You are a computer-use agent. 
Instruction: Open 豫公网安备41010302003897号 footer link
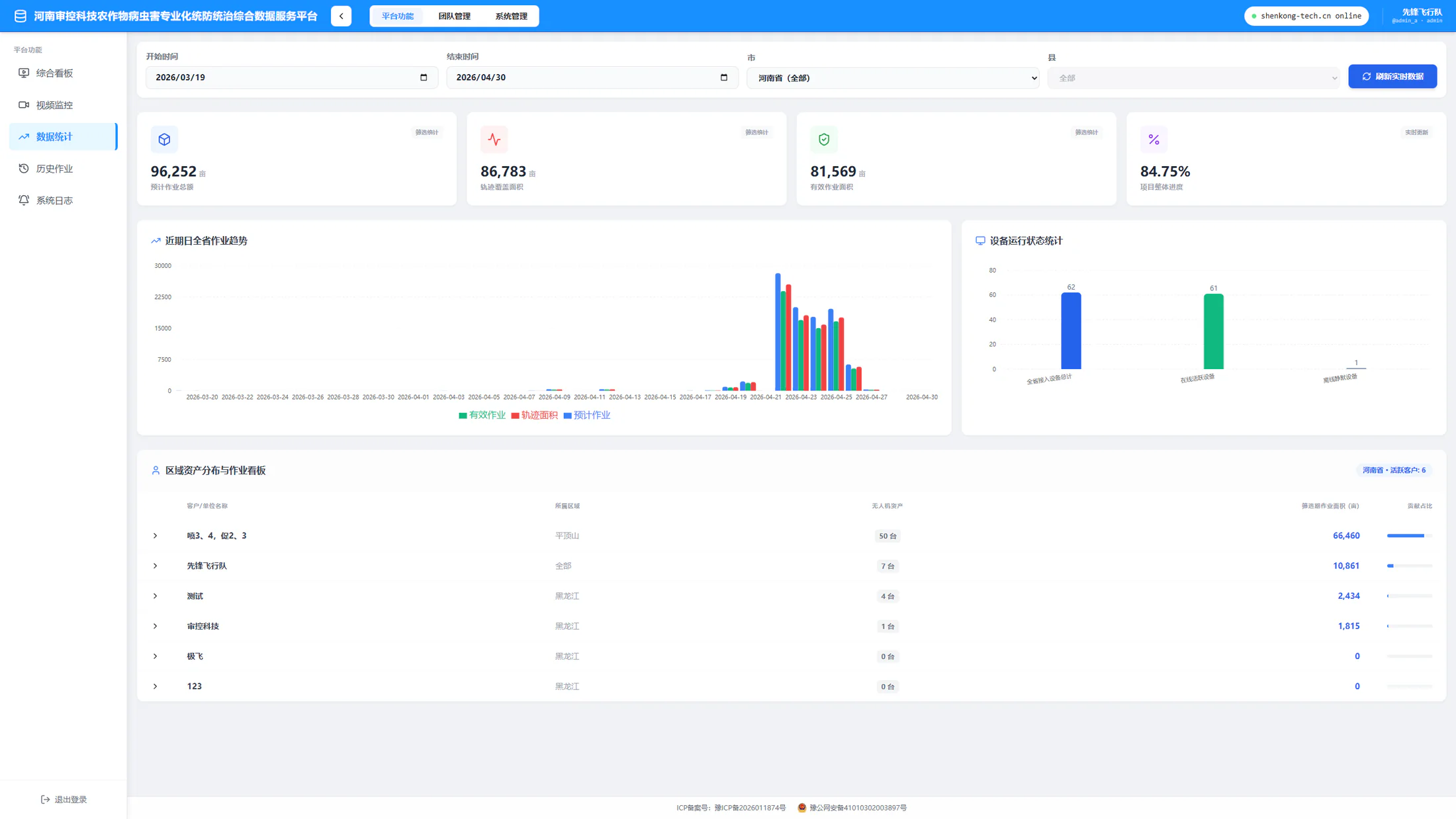click(x=858, y=808)
